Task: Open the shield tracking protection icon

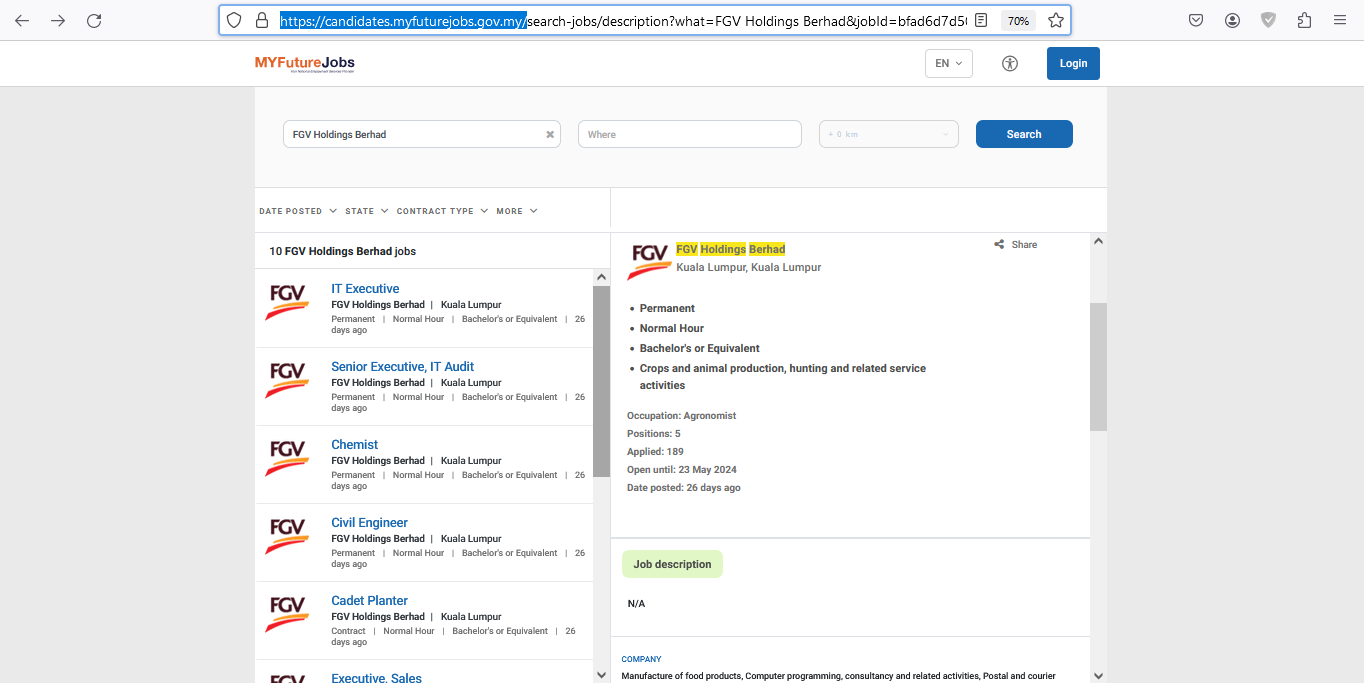Action: coord(234,20)
